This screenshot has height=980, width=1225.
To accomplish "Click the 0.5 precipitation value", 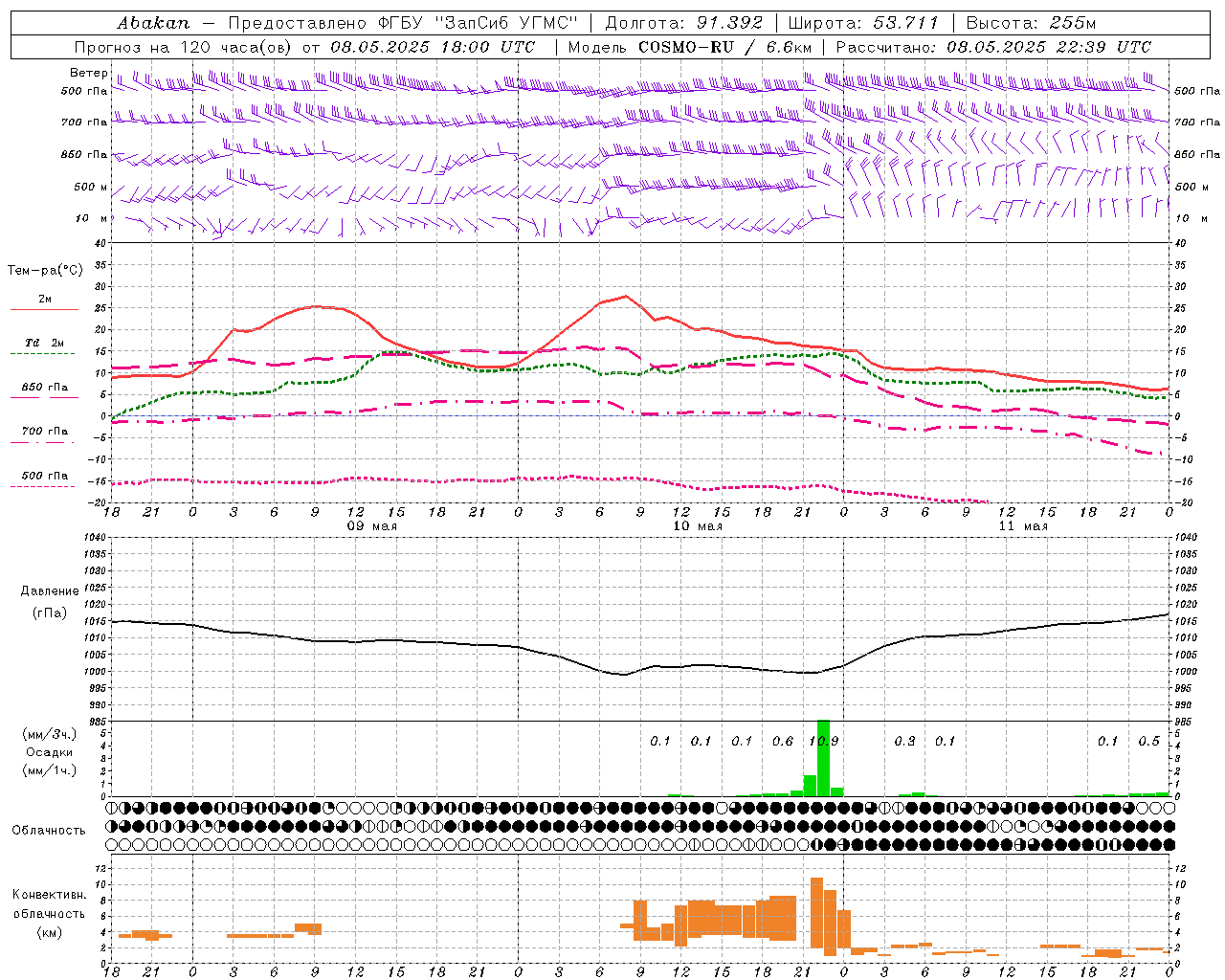I will [1148, 742].
